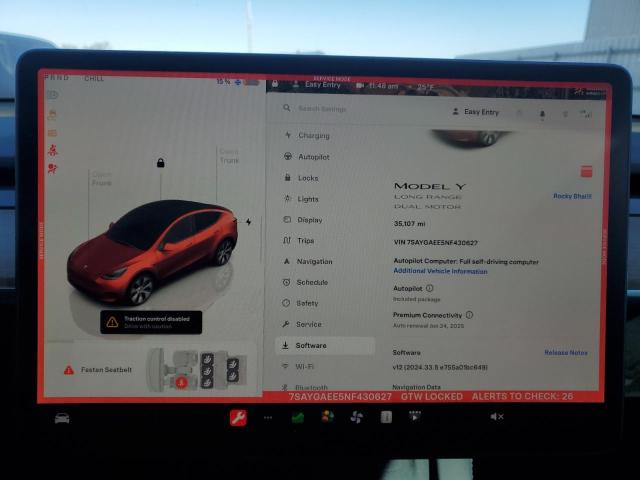The image size is (640, 480).
Task: Tap the padlock above the car
Action: click(161, 163)
